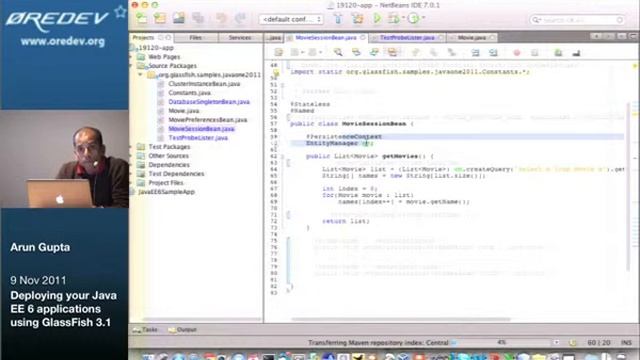Click the www.oredev.org link
The width and height of the screenshot is (640, 360).
click(63, 42)
